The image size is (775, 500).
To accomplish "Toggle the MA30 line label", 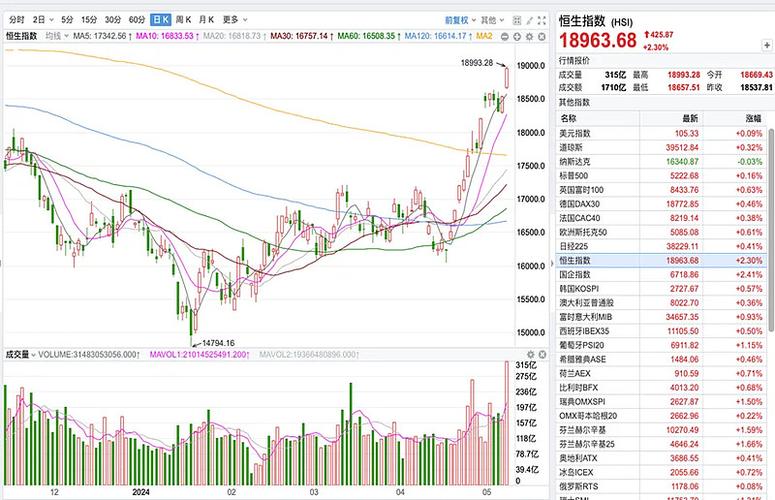I will pos(302,36).
